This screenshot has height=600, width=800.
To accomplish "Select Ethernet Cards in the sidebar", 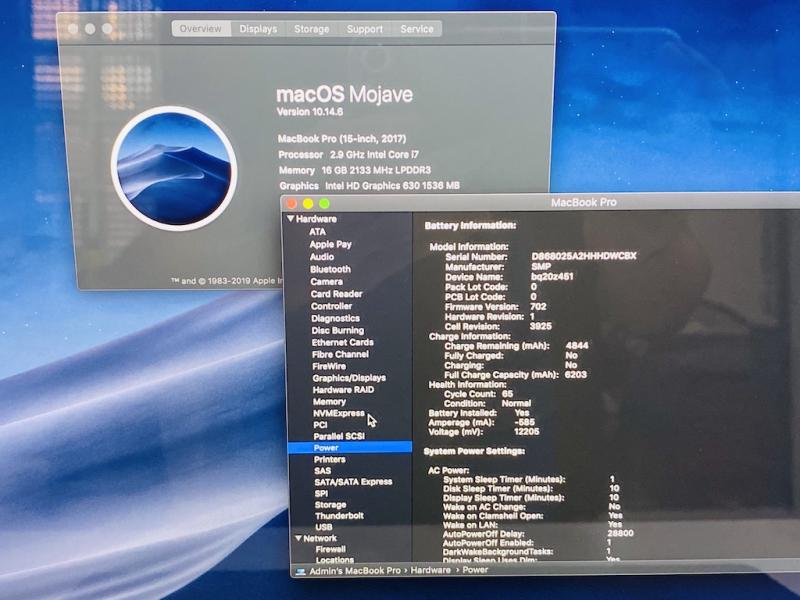I will point(343,342).
